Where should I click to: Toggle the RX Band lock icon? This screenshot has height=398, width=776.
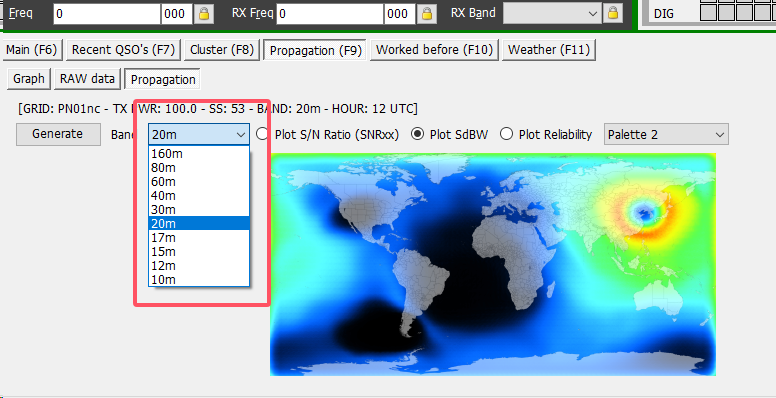tap(613, 13)
